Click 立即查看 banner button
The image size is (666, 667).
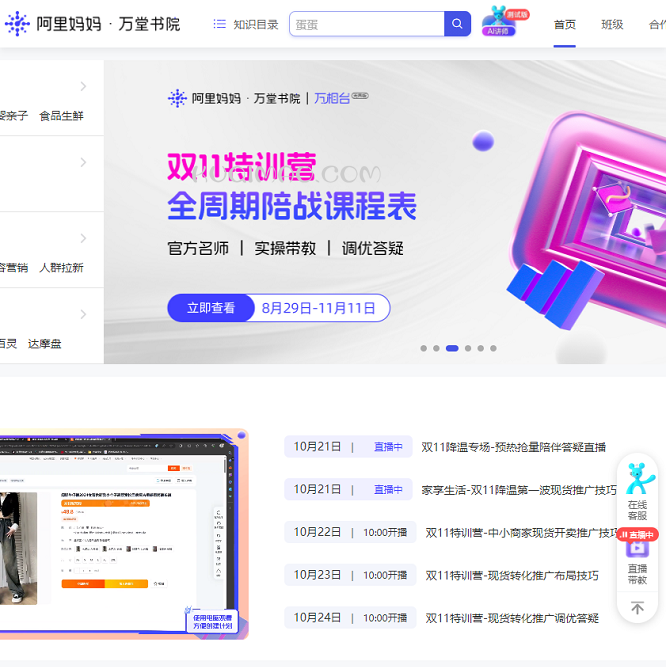pos(211,308)
